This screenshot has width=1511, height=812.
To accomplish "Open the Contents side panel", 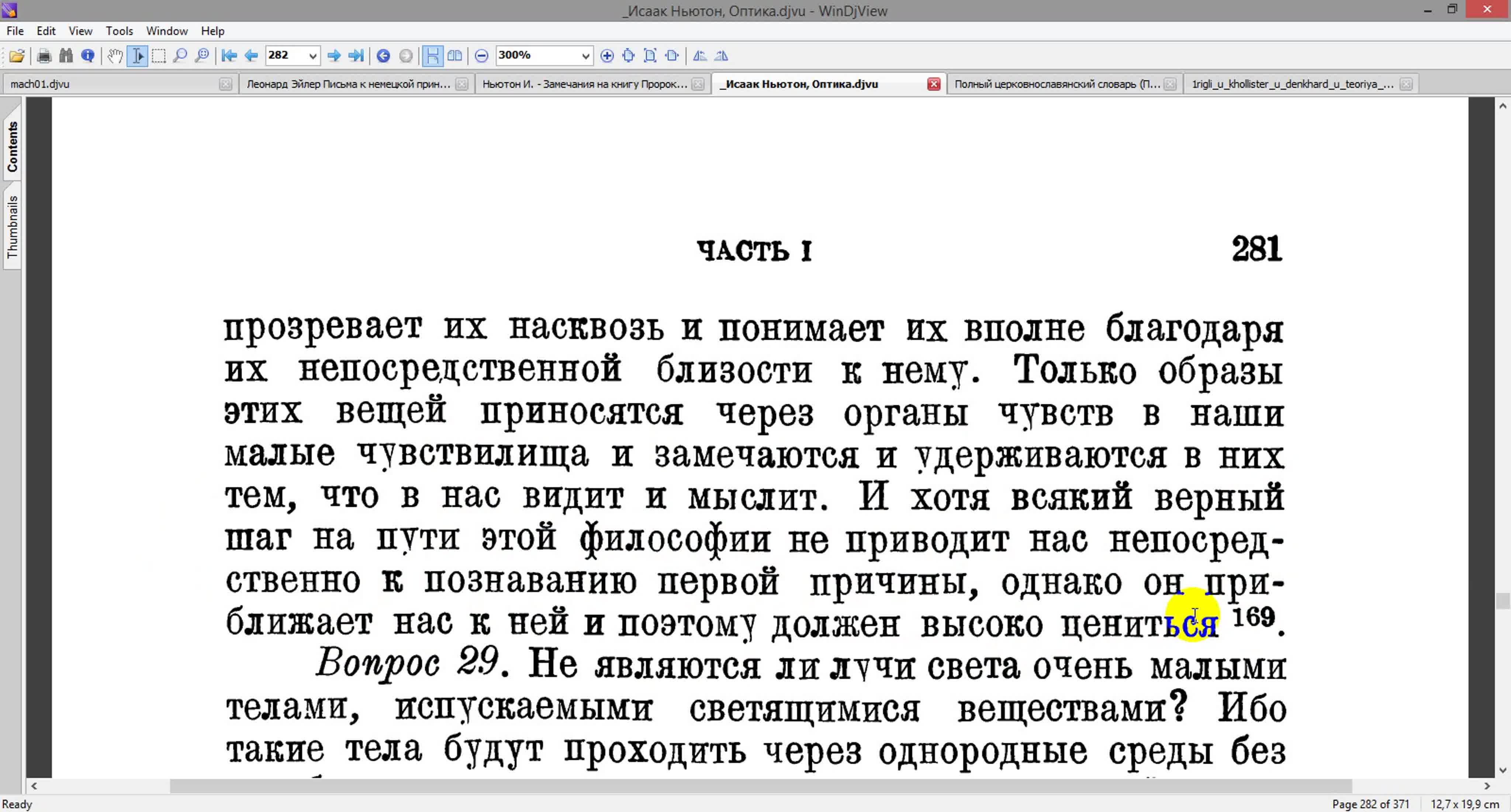I will click(12, 146).
